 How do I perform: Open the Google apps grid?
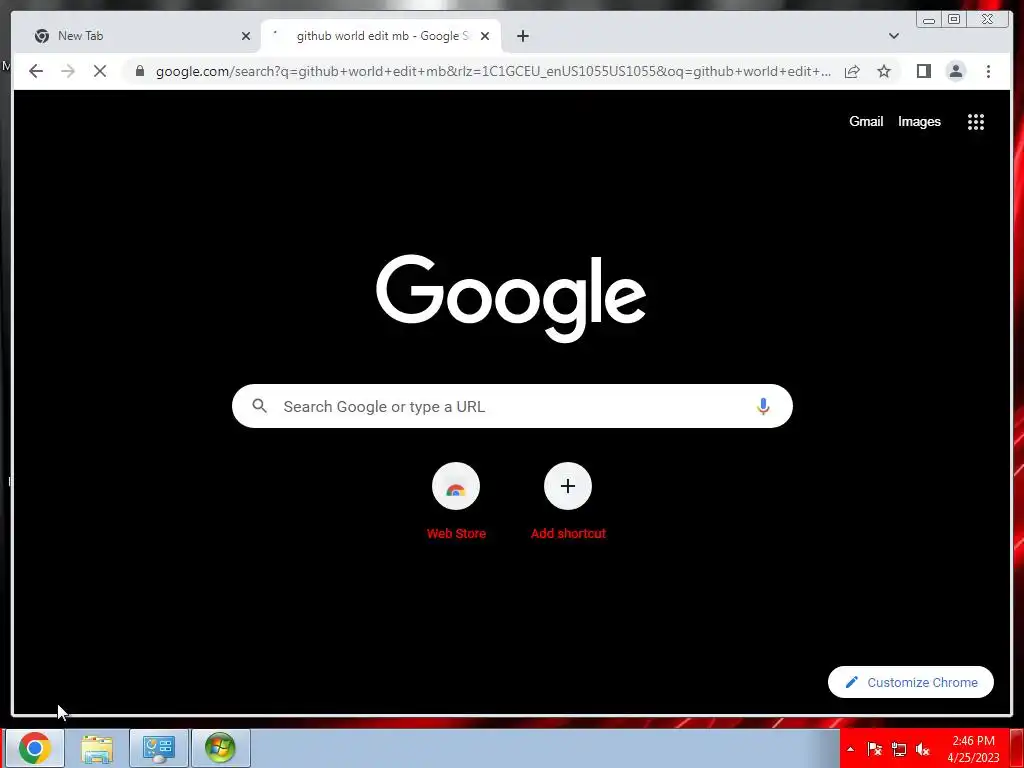click(x=976, y=121)
